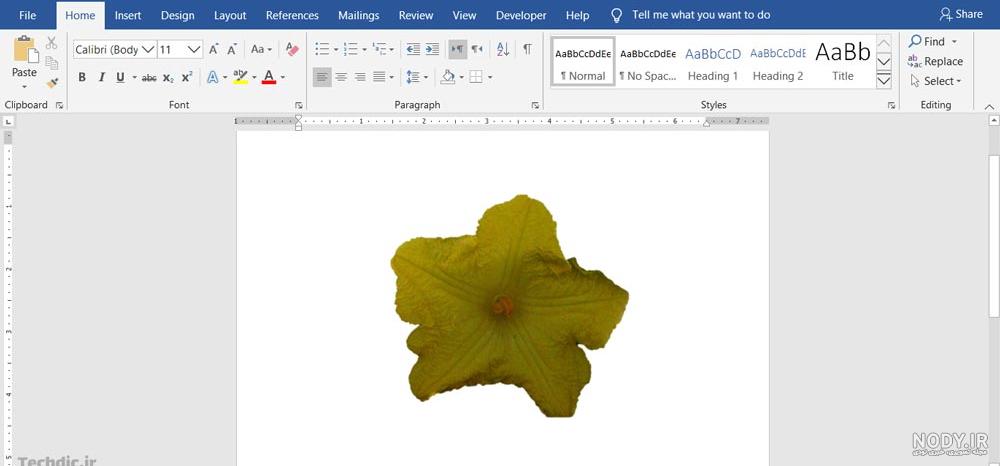Set right-to-left text direction

click(477, 49)
